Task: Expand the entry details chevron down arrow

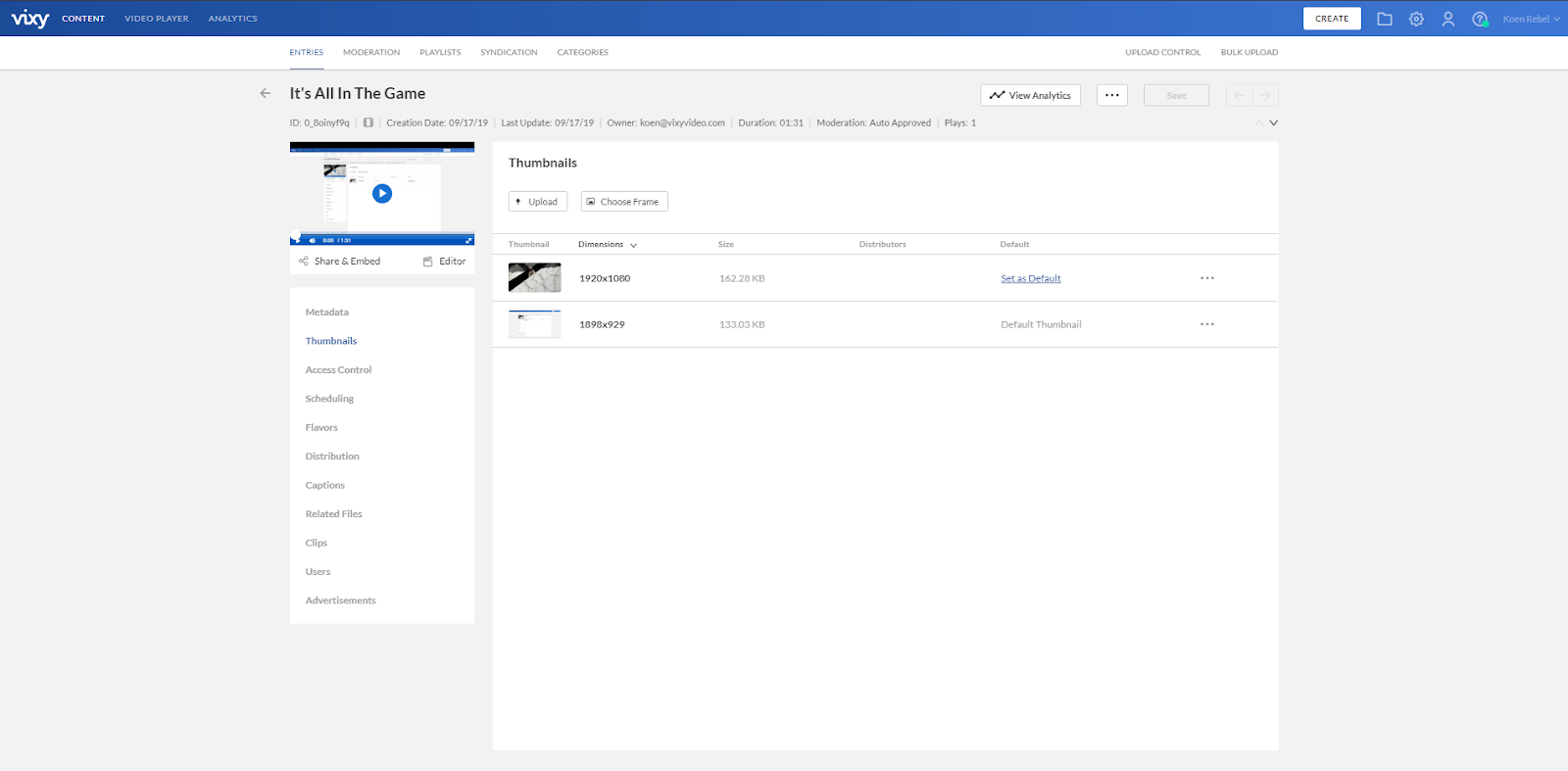Action: pyautogui.click(x=1273, y=123)
